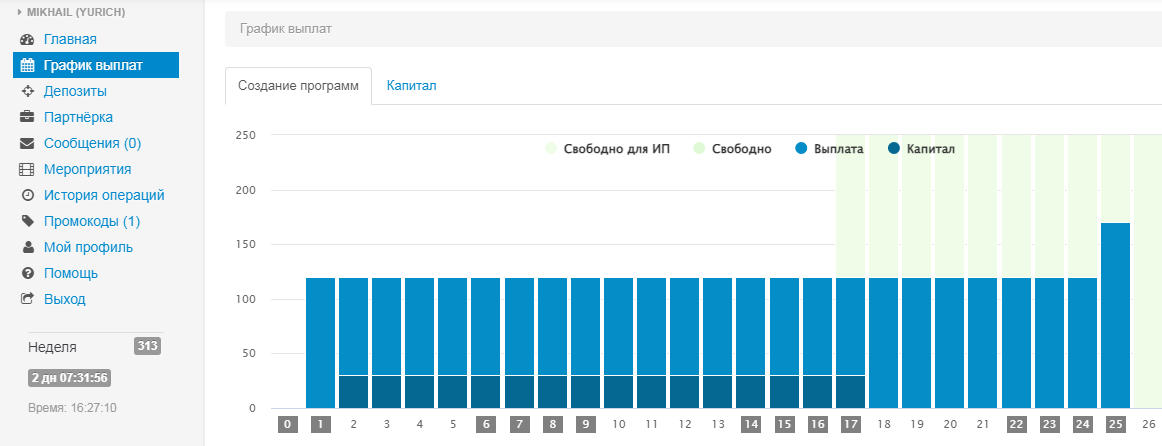Switch to the Капитал tab
Viewport: 1162px width, 446px height.
tap(411, 86)
